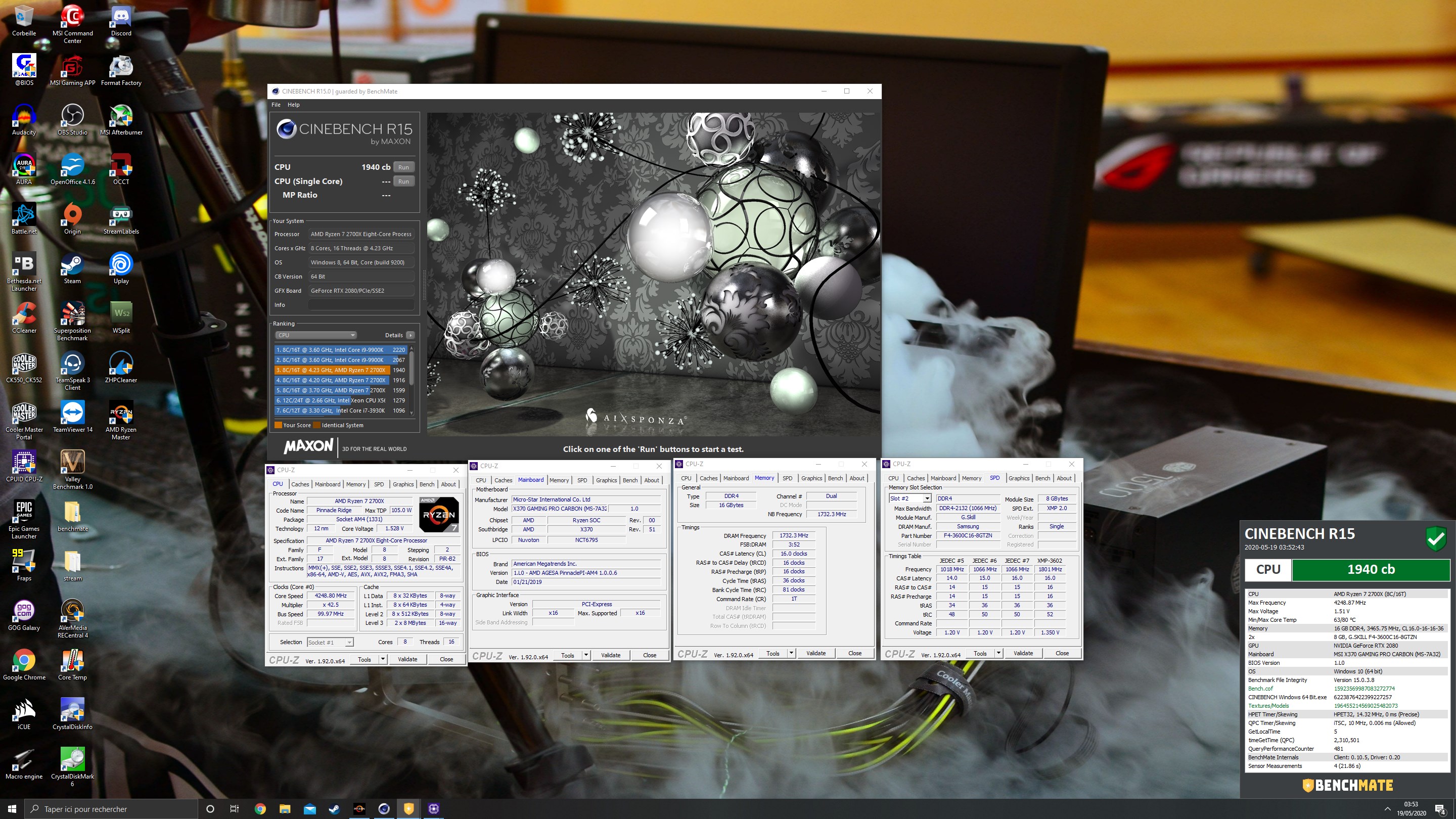1456x819 pixels.
Task: Click Validate in Memory CPU-Z window
Action: pyautogui.click(x=815, y=653)
